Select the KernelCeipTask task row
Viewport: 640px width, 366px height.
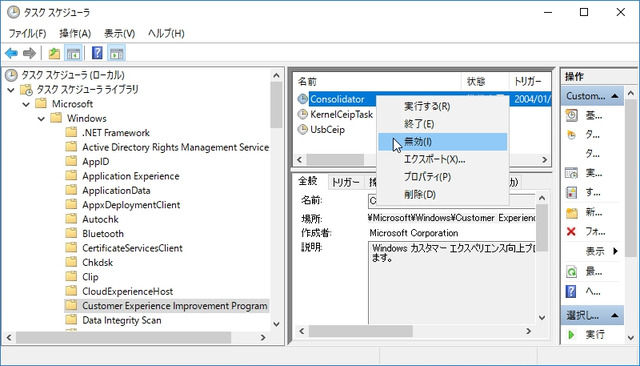coord(341,115)
